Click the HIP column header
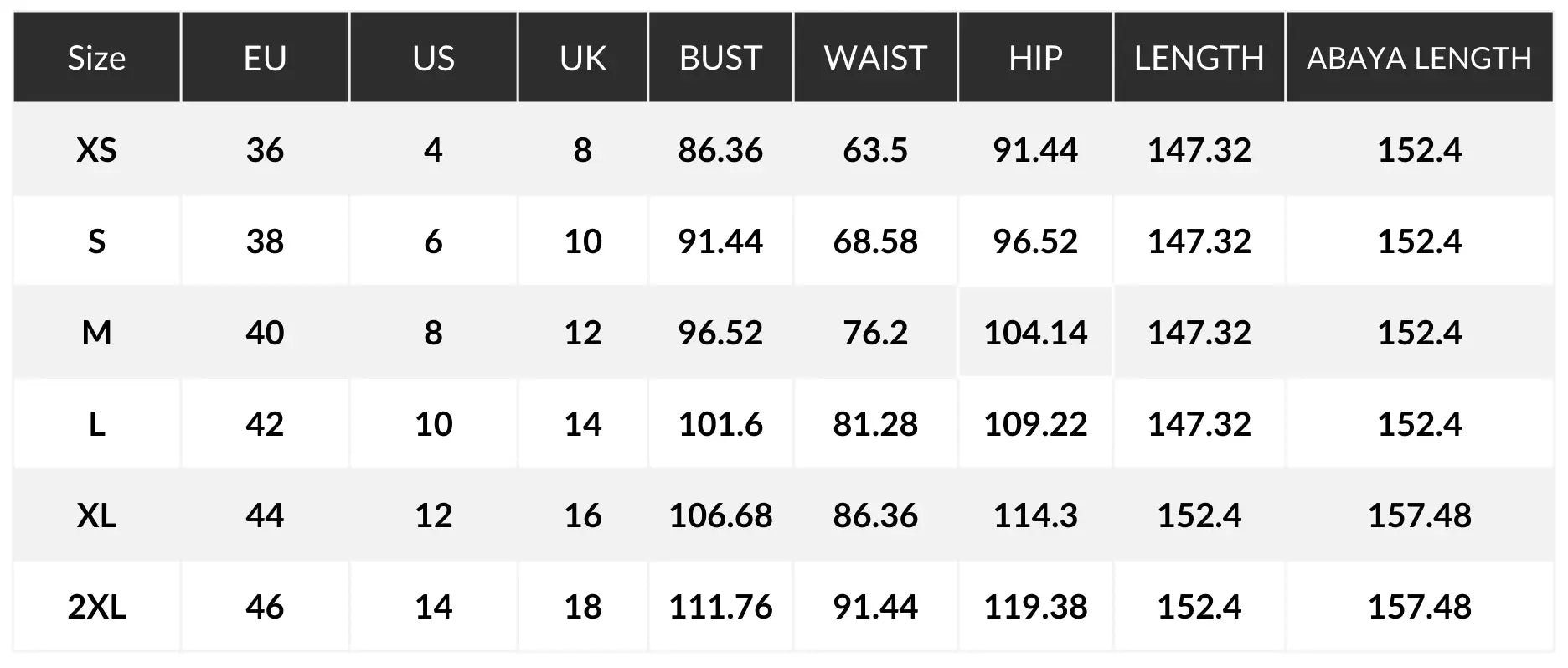The width and height of the screenshot is (1568, 668). [1035, 58]
